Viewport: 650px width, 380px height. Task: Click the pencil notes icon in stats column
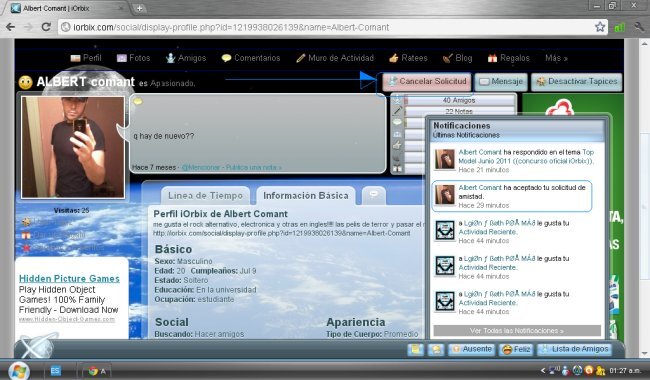[x=397, y=111]
